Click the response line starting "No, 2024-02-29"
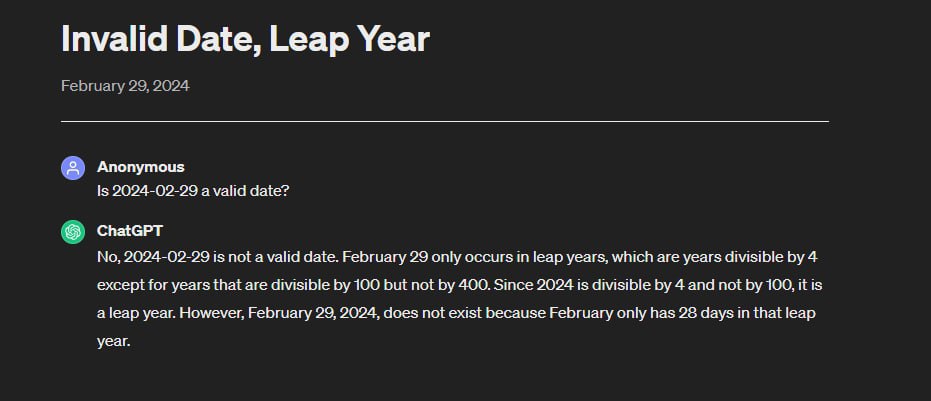 coord(457,257)
